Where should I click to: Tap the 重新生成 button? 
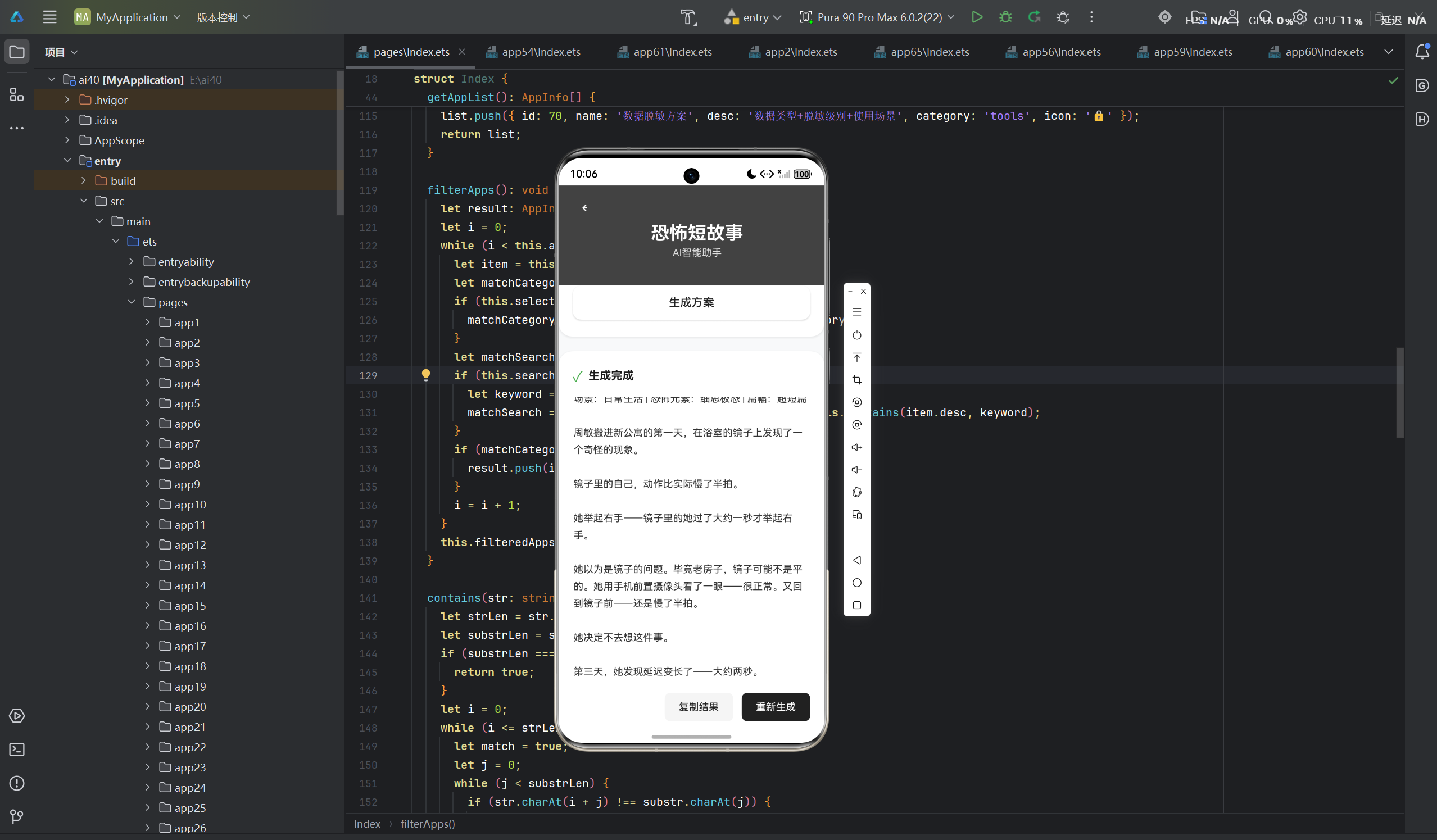tap(776, 707)
